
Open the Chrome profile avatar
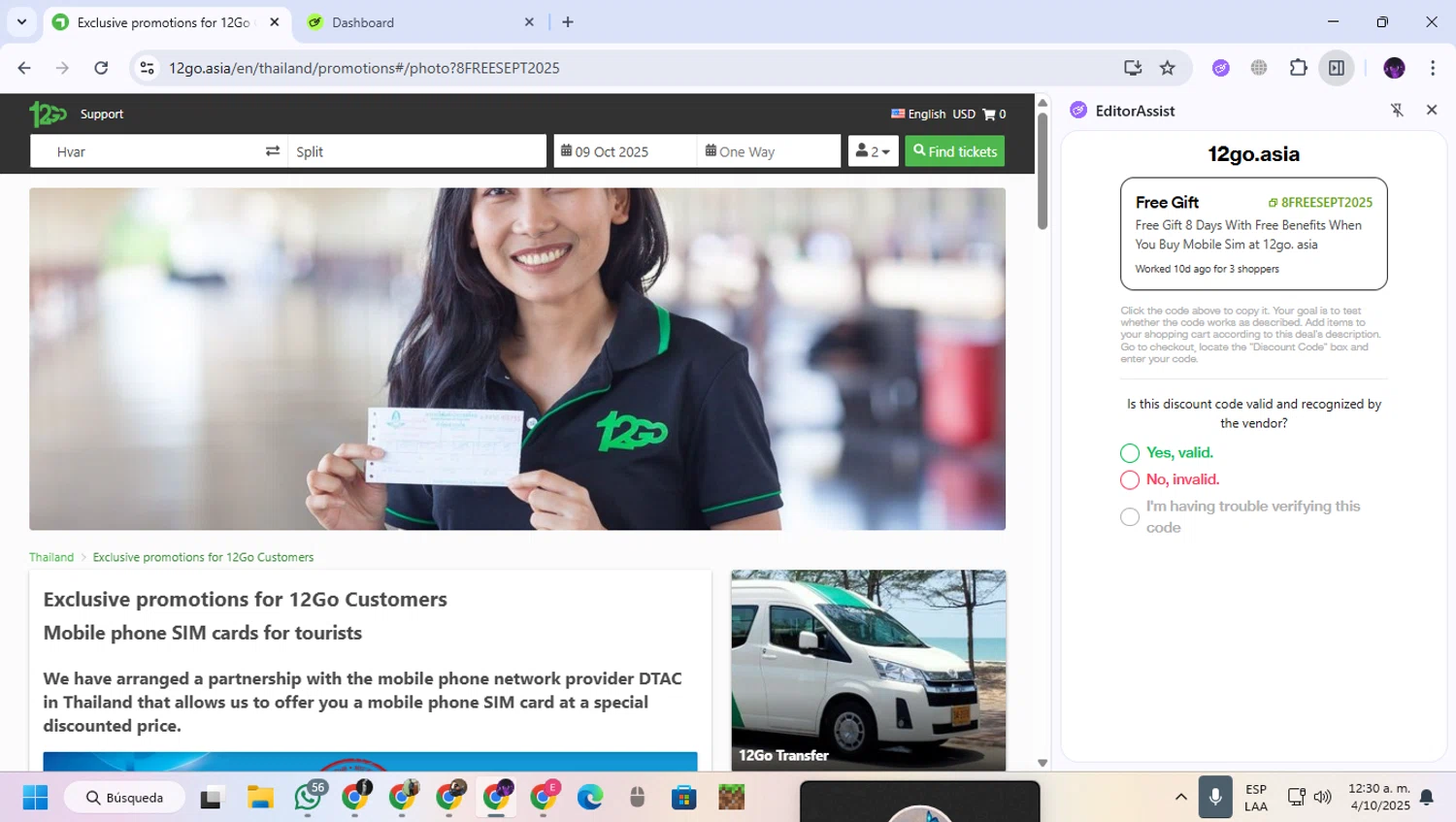(1395, 68)
